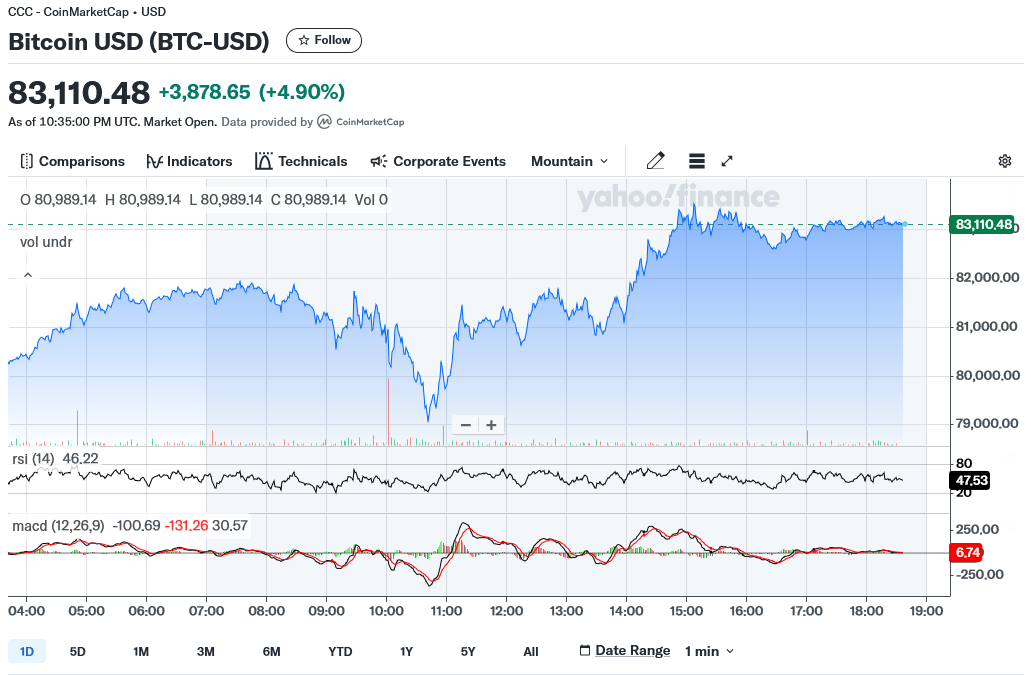Select the 3M time range

206,651
